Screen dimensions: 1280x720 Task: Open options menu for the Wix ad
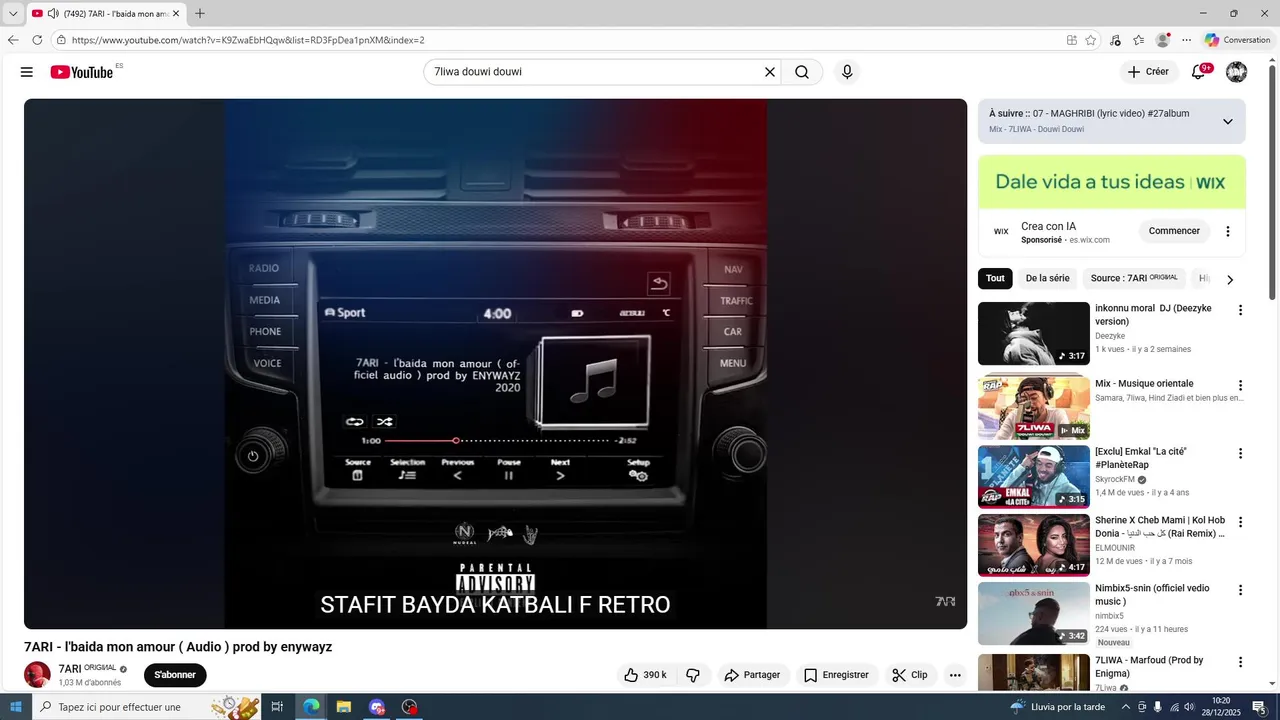(1228, 231)
